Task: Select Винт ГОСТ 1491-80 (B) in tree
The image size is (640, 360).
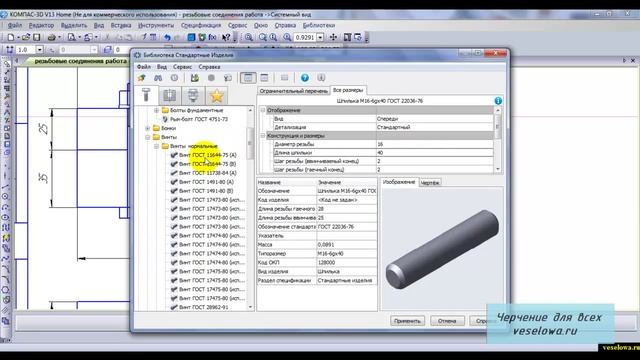Action: coord(207,191)
